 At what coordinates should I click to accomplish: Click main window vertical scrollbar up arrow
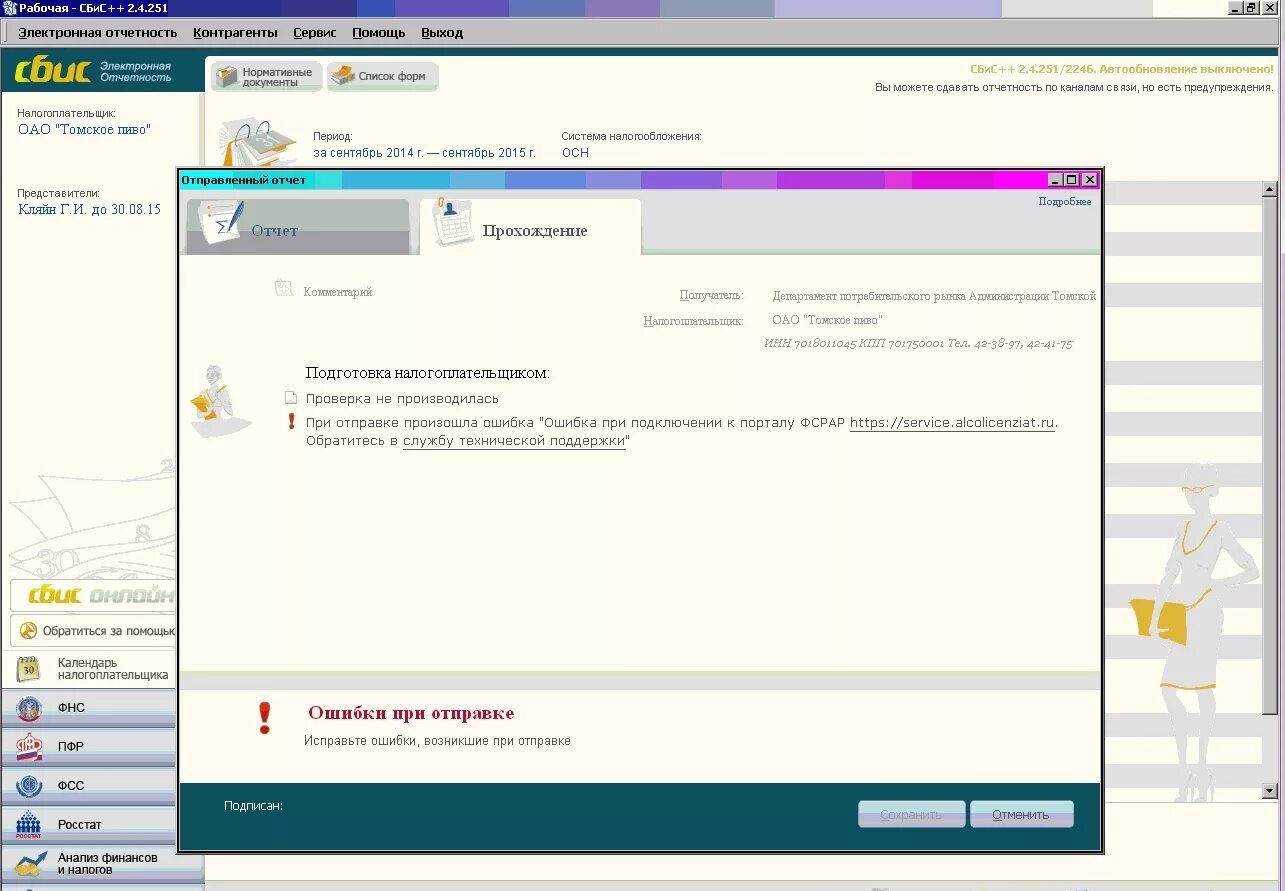tap(1270, 189)
